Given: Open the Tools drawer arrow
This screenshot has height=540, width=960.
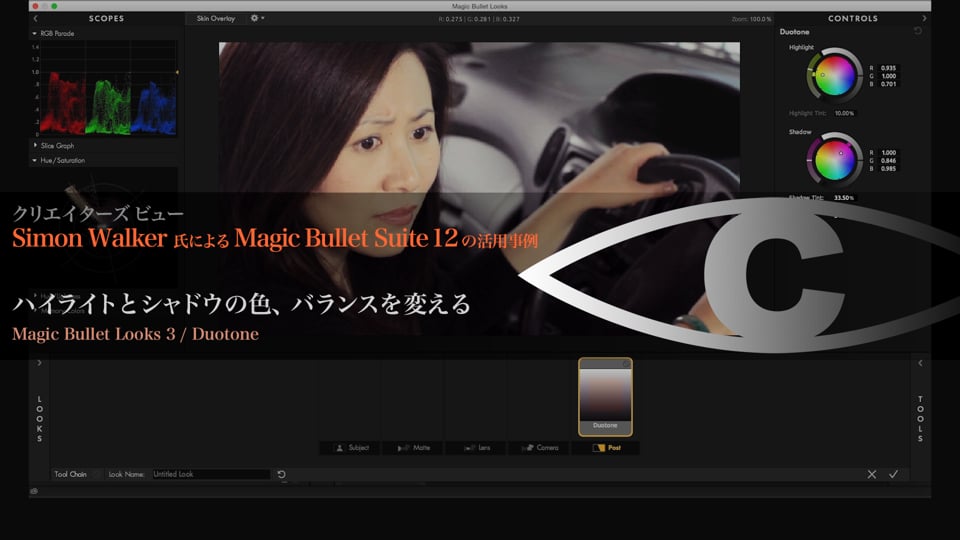Looking at the screenshot, I should (920, 363).
